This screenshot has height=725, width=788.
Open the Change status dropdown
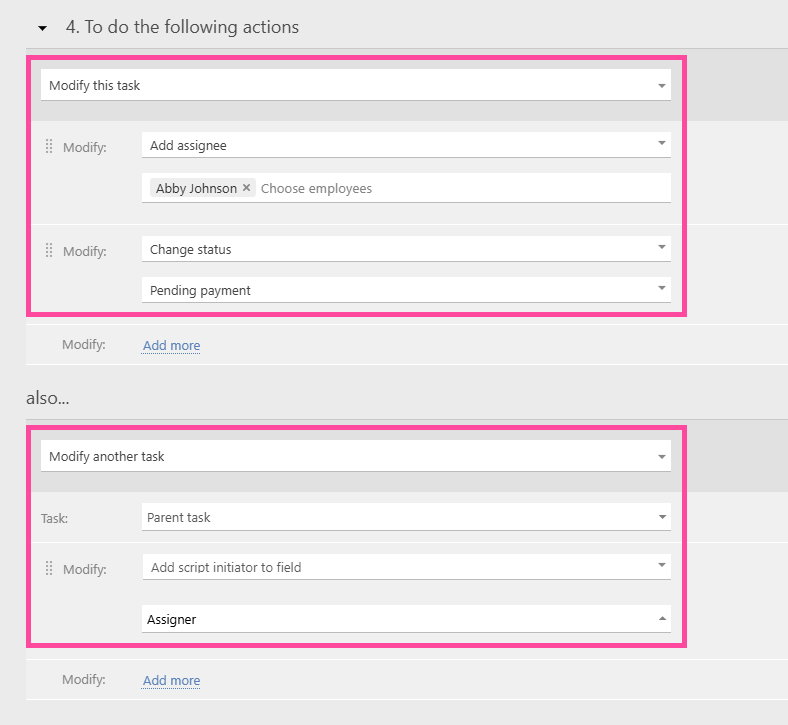[x=405, y=249]
